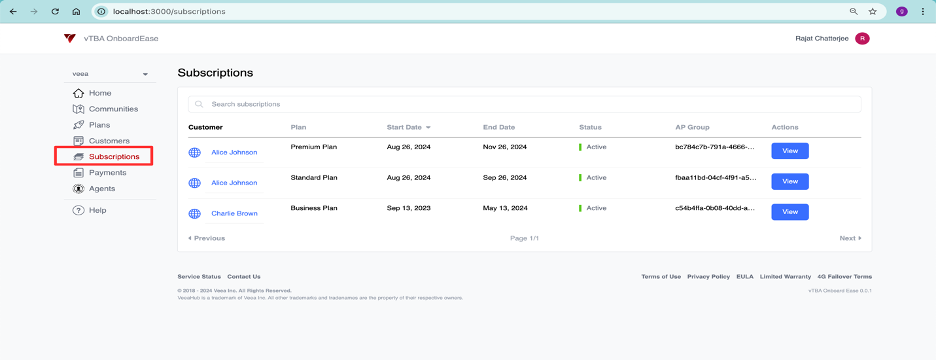Click the Plan column header

(298, 127)
